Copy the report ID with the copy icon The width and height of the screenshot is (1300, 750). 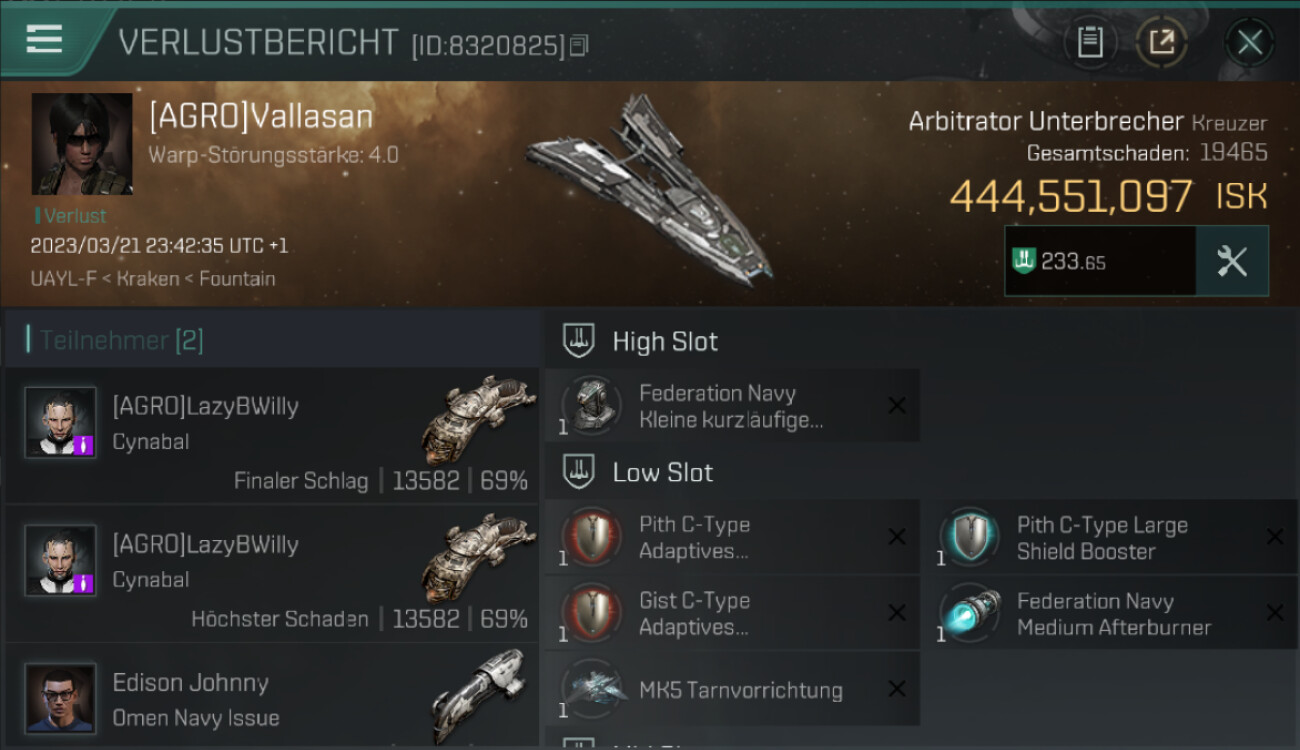pyautogui.click(x=579, y=45)
